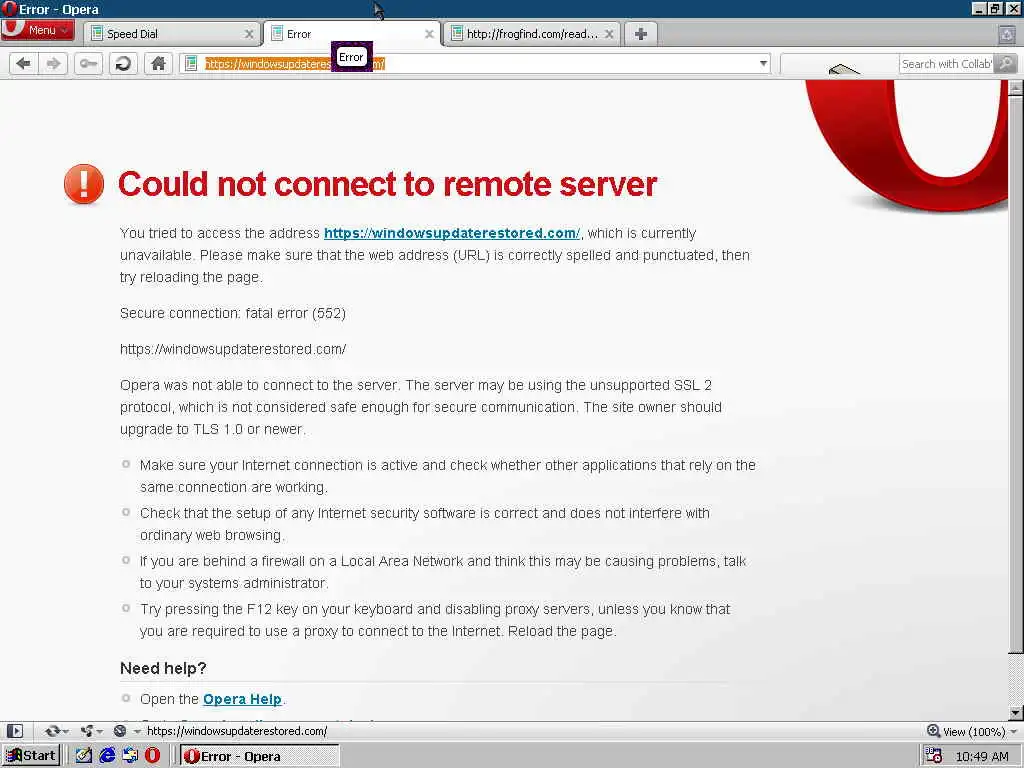Screen dimensions: 1024x768
Task: Open the Opera Link sync icon
Action: [52, 731]
